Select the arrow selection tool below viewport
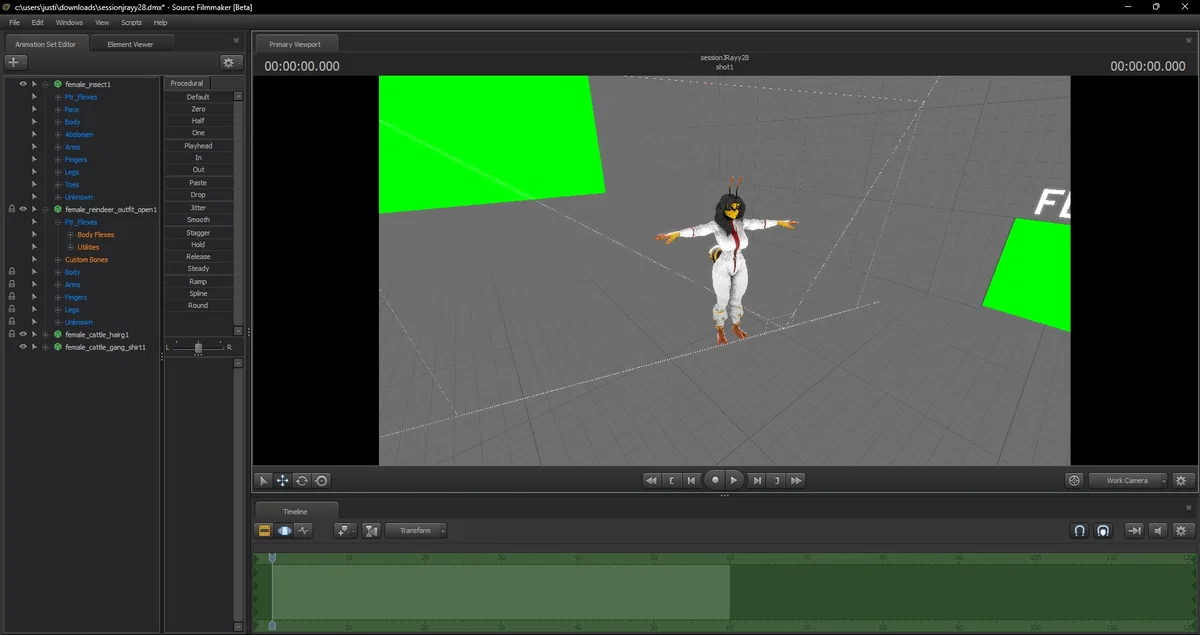This screenshot has width=1200, height=635. 264,481
